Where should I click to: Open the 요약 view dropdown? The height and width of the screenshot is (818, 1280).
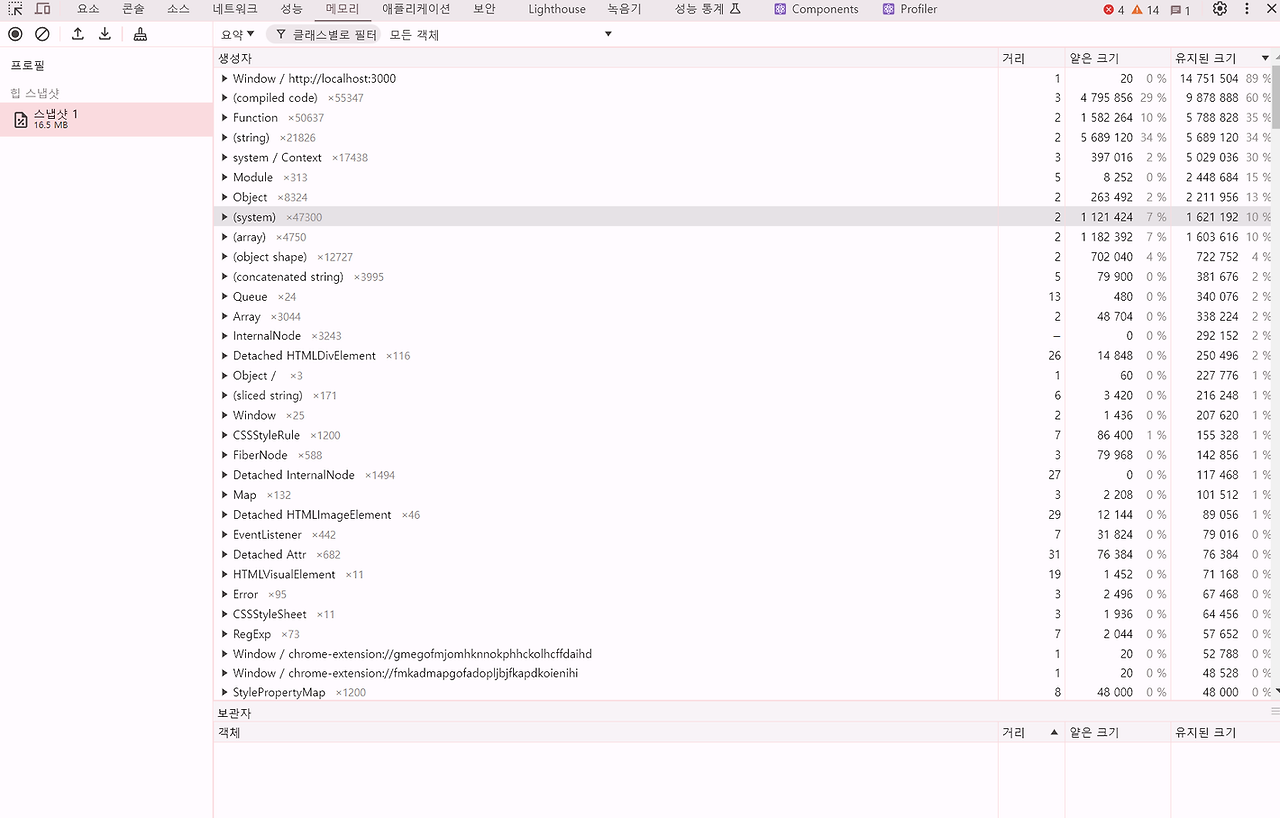click(x=238, y=34)
